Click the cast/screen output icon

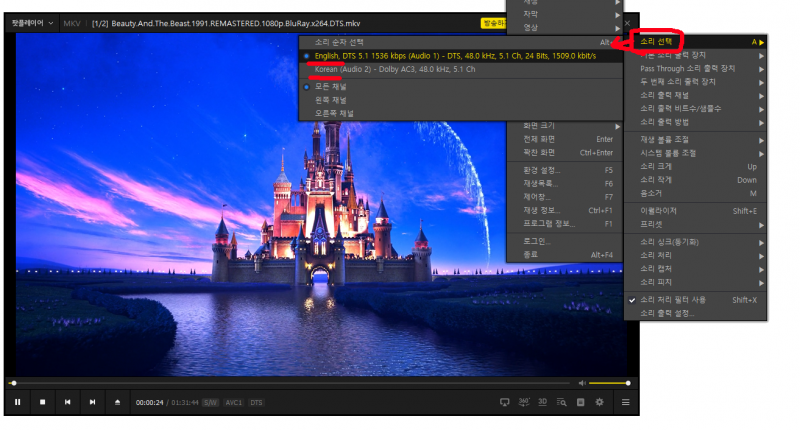click(x=505, y=402)
